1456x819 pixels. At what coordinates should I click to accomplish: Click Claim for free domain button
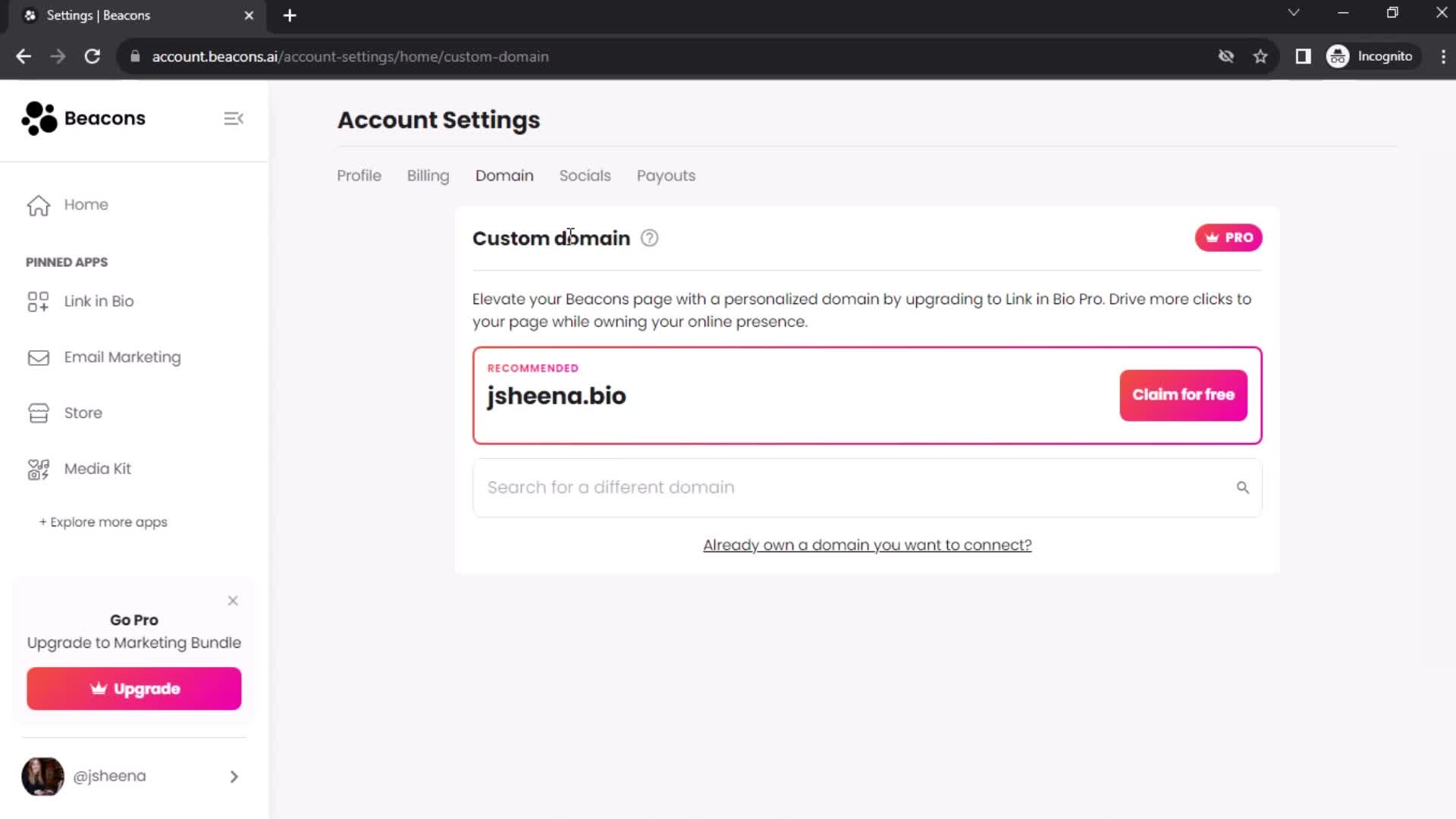point(1183,394)
